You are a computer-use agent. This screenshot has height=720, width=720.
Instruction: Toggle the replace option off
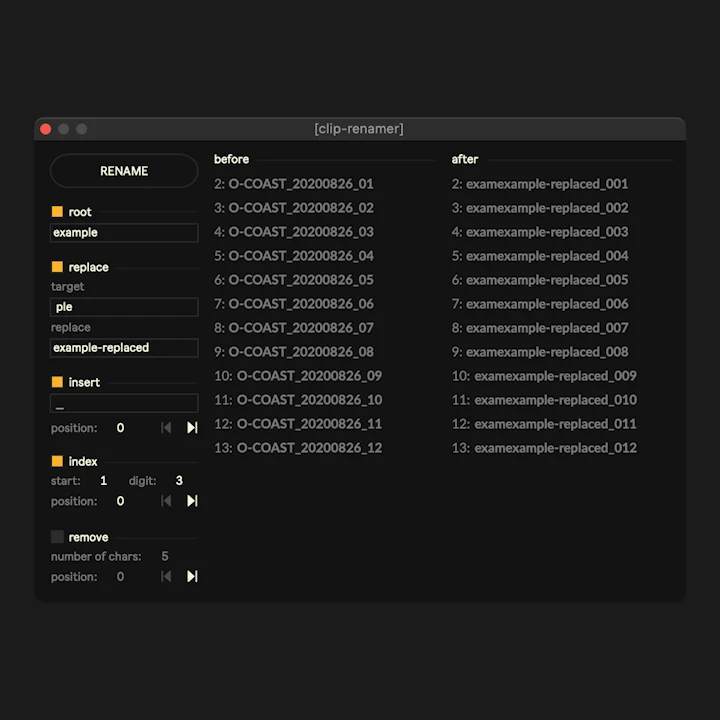coord(57,267)
